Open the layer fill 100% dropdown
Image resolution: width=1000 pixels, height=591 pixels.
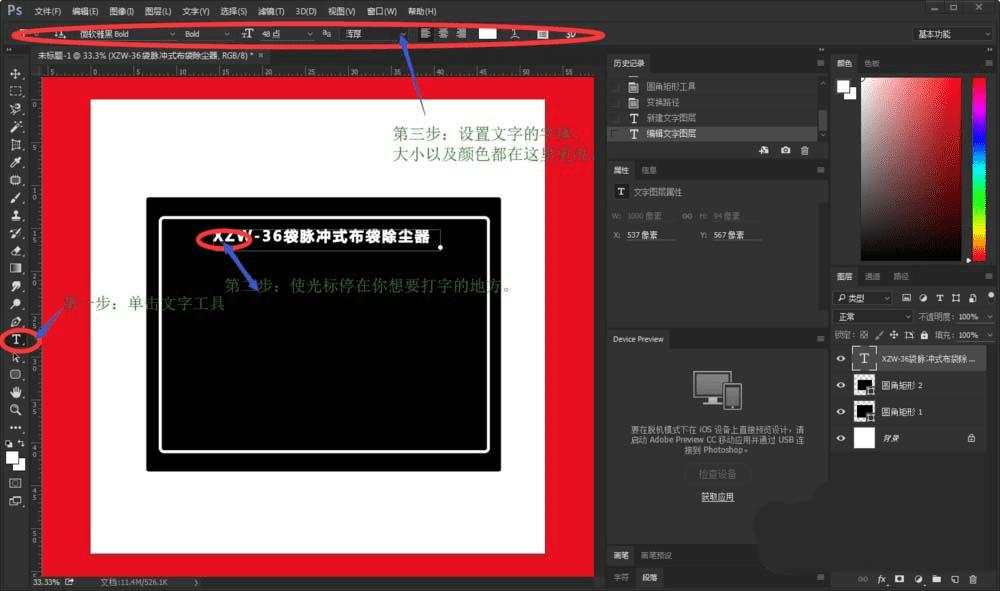tap(989, 335)
